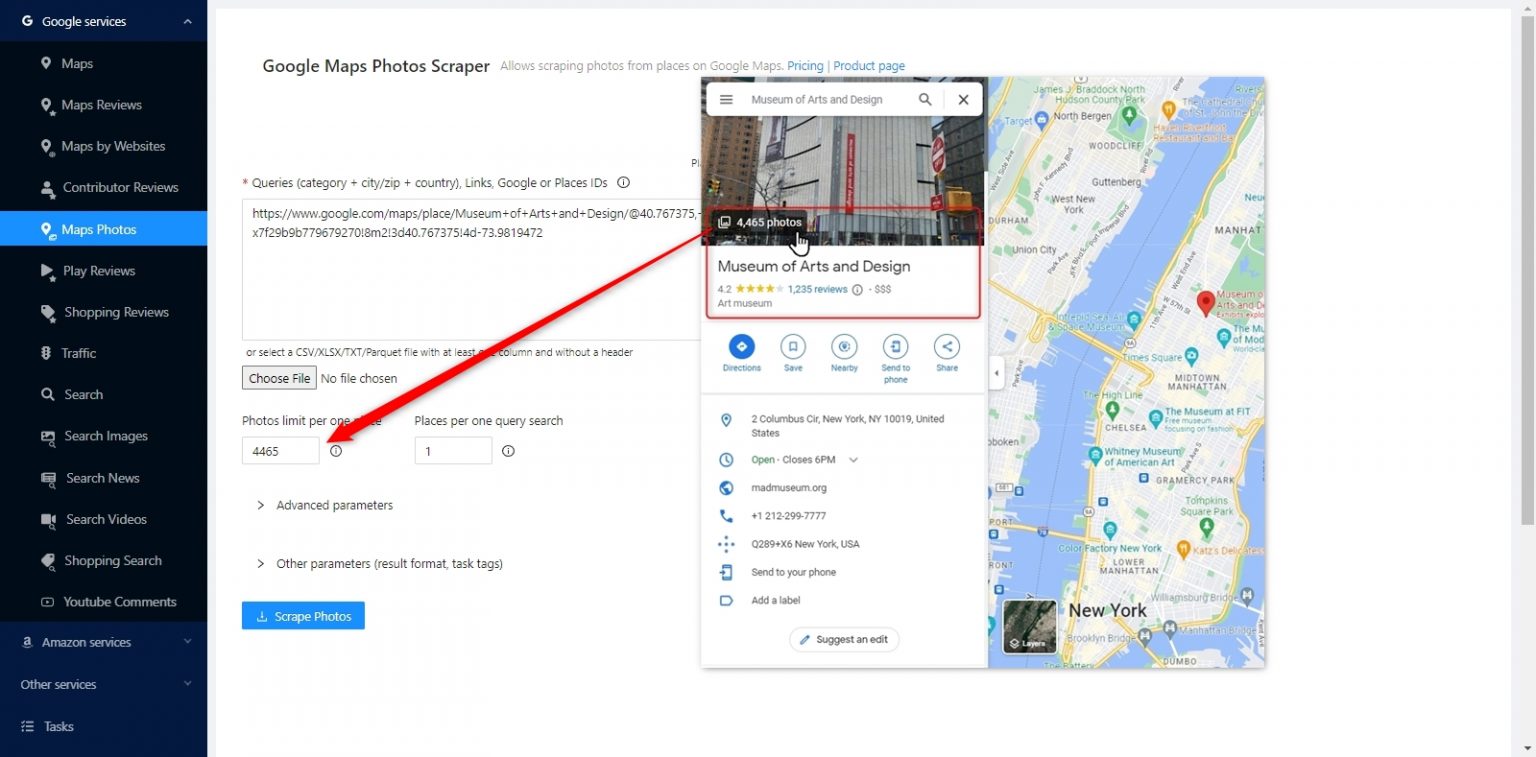
Task: Open the Pricing link
Action: pyautogui.click(x=805, y=65)
